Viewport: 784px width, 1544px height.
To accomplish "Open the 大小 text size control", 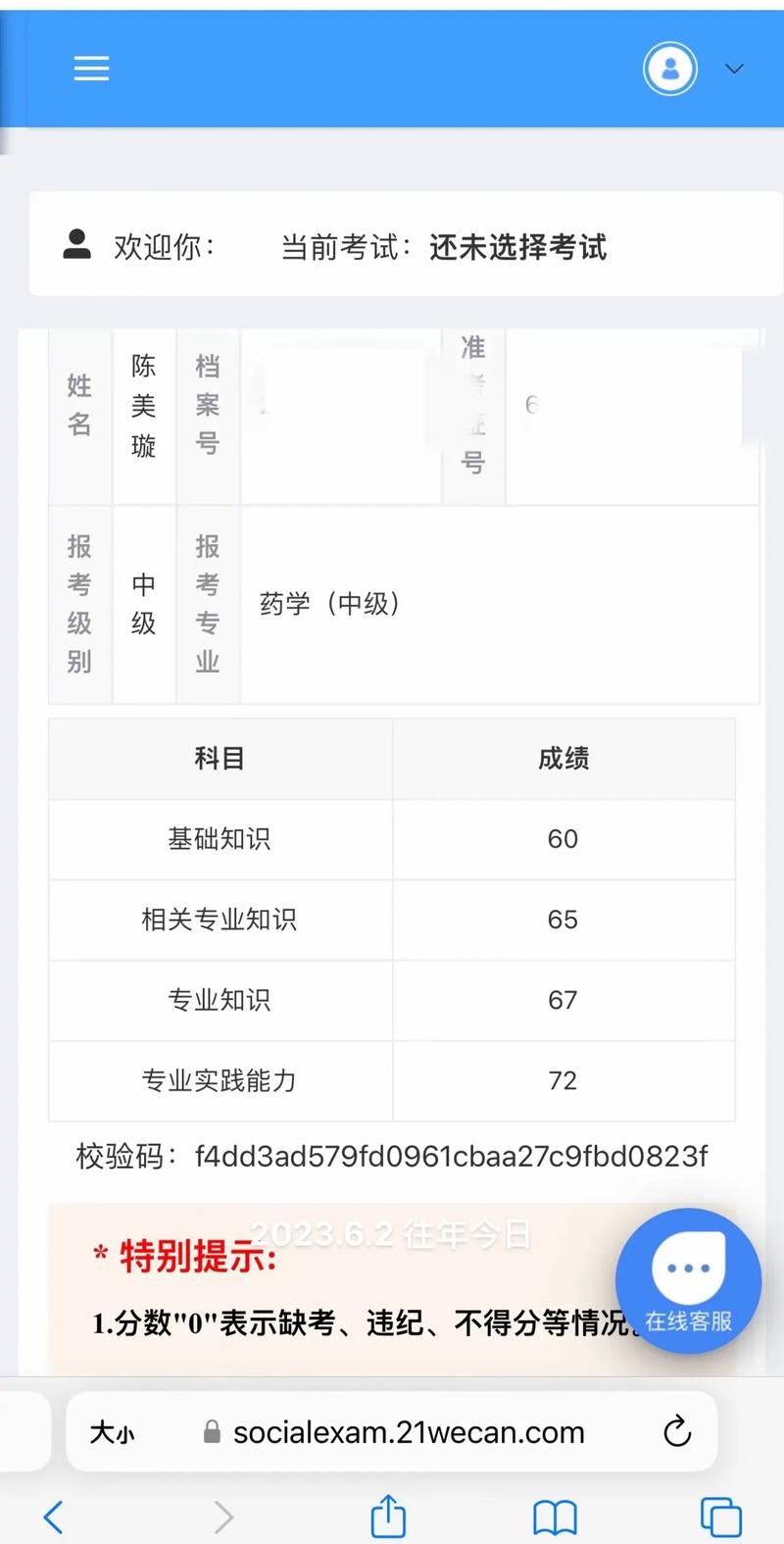I will click(115, 1432).
